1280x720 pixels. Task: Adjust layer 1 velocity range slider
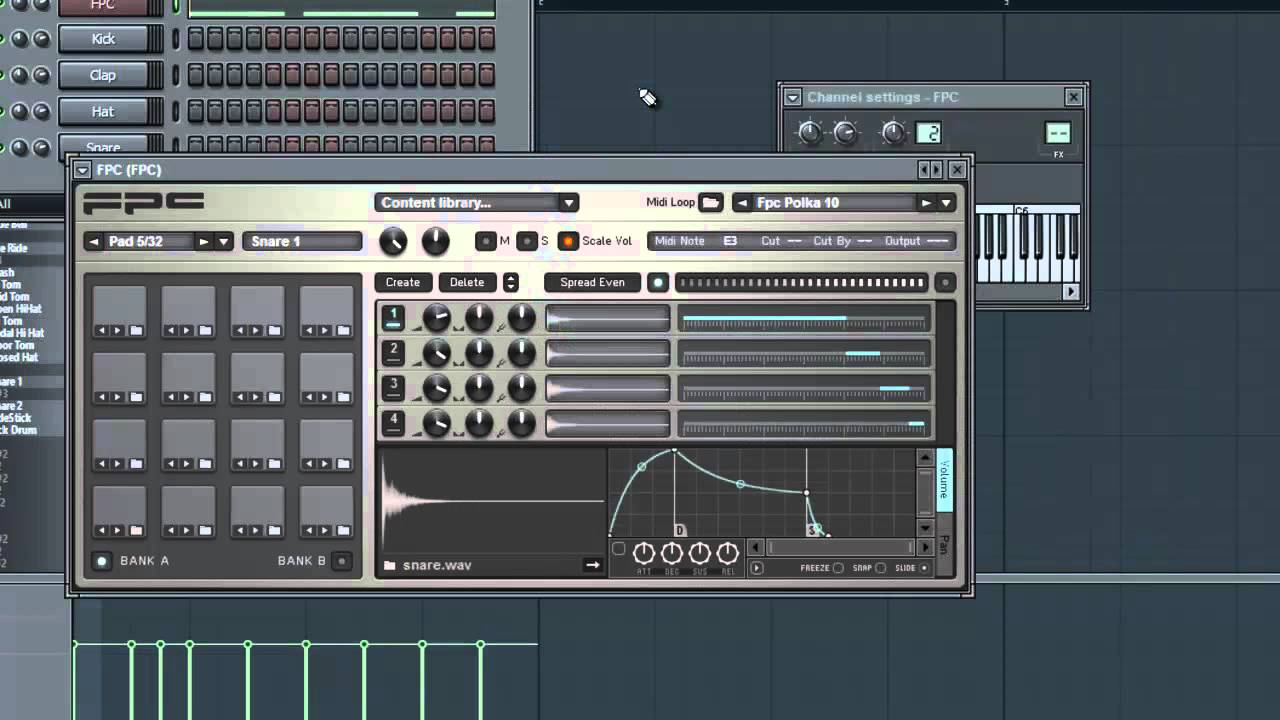coord(803,319)
